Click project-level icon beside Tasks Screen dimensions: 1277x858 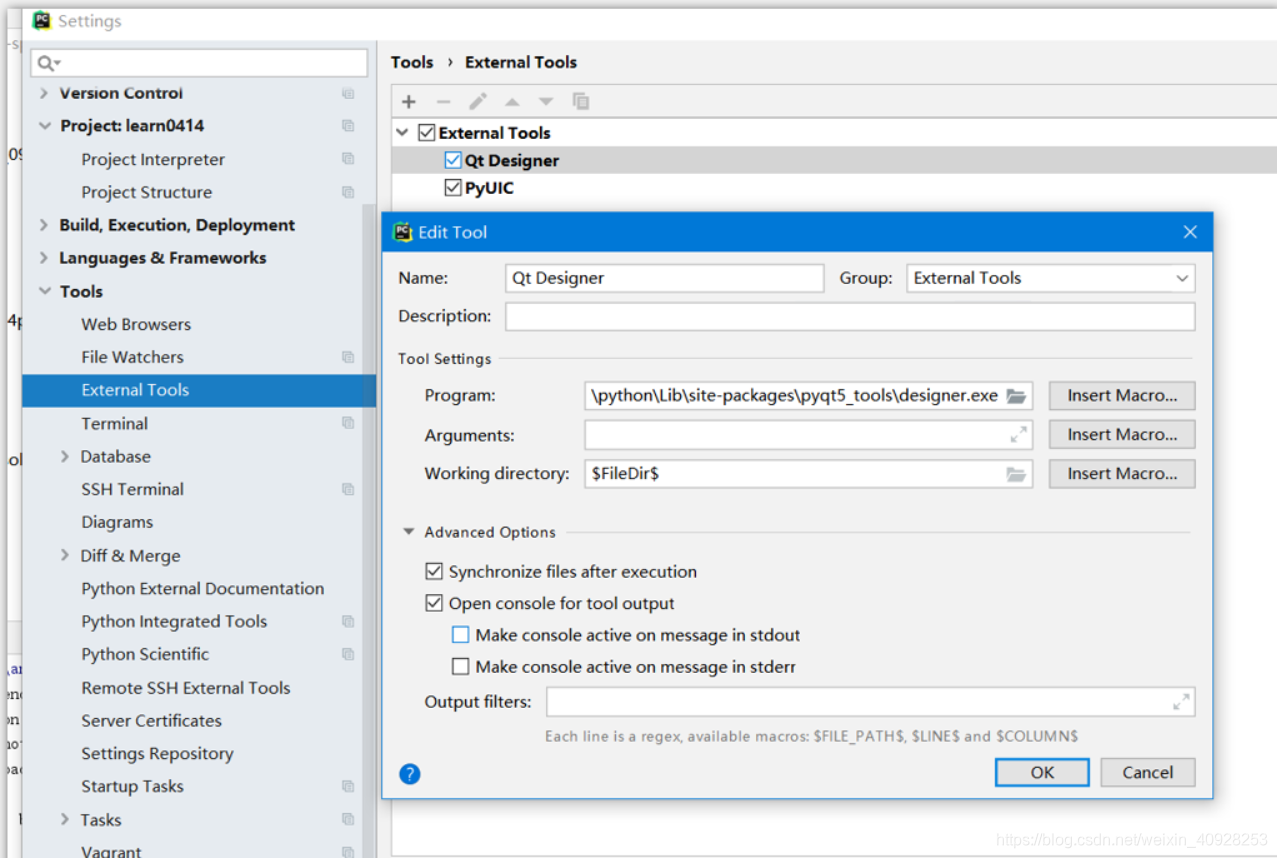(348, 819)
